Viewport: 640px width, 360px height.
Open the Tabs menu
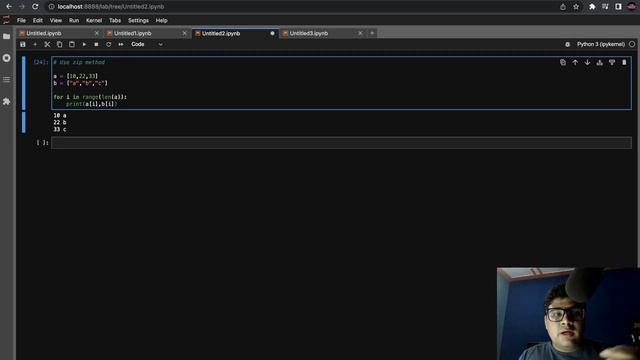pyautogui.click(x=115, y=20)
